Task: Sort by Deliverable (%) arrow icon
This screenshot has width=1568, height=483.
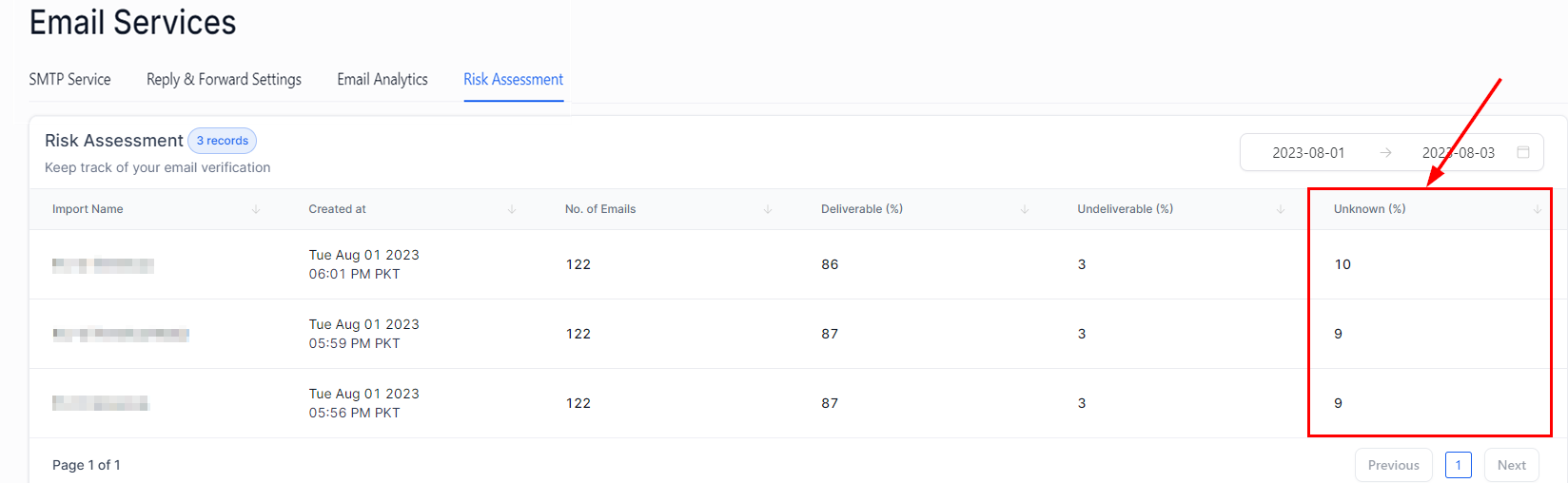Action: [1025, 209]
